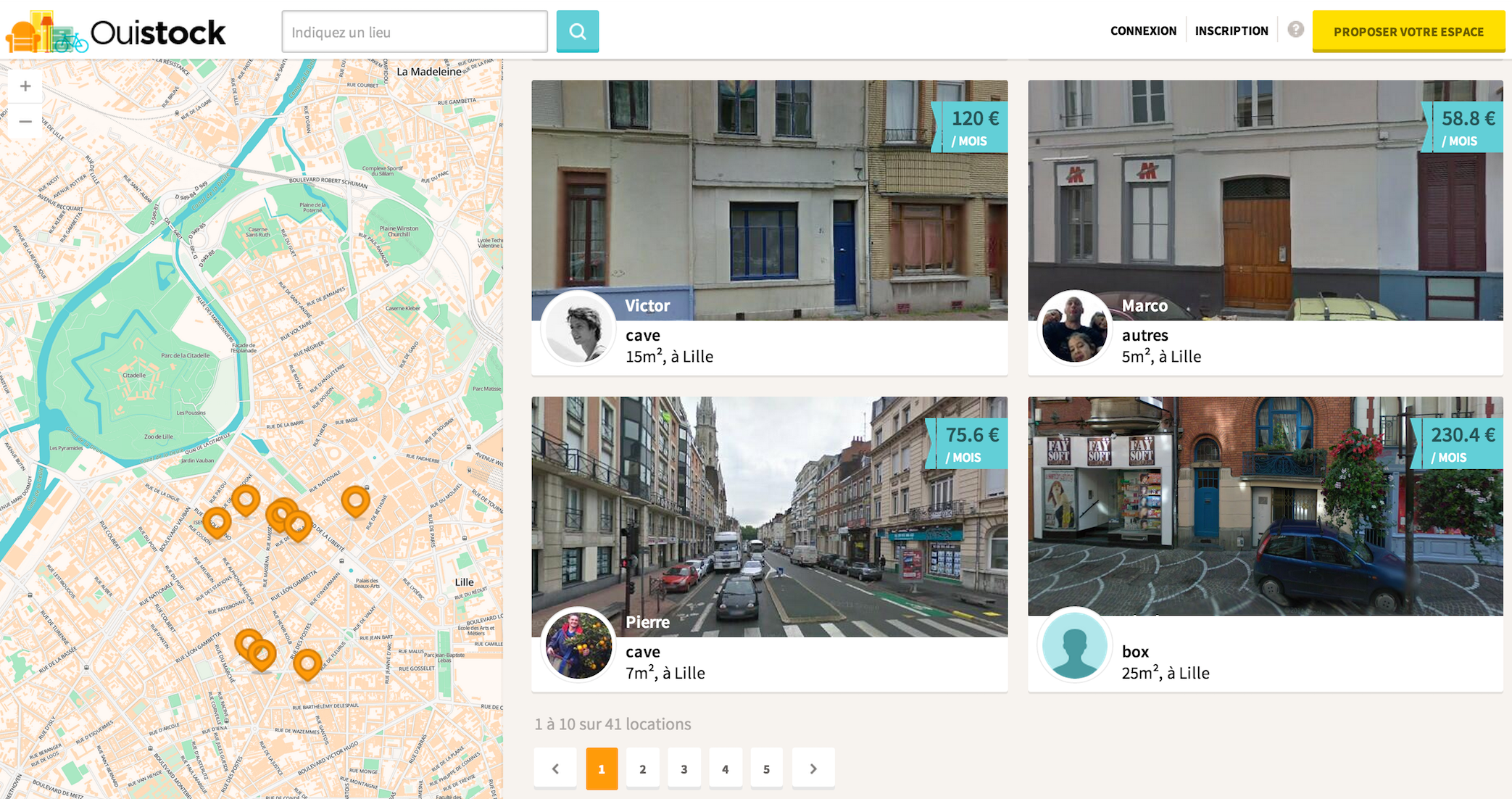
Task: Go to previous results page arrow
Action: [x=555, y=769]
